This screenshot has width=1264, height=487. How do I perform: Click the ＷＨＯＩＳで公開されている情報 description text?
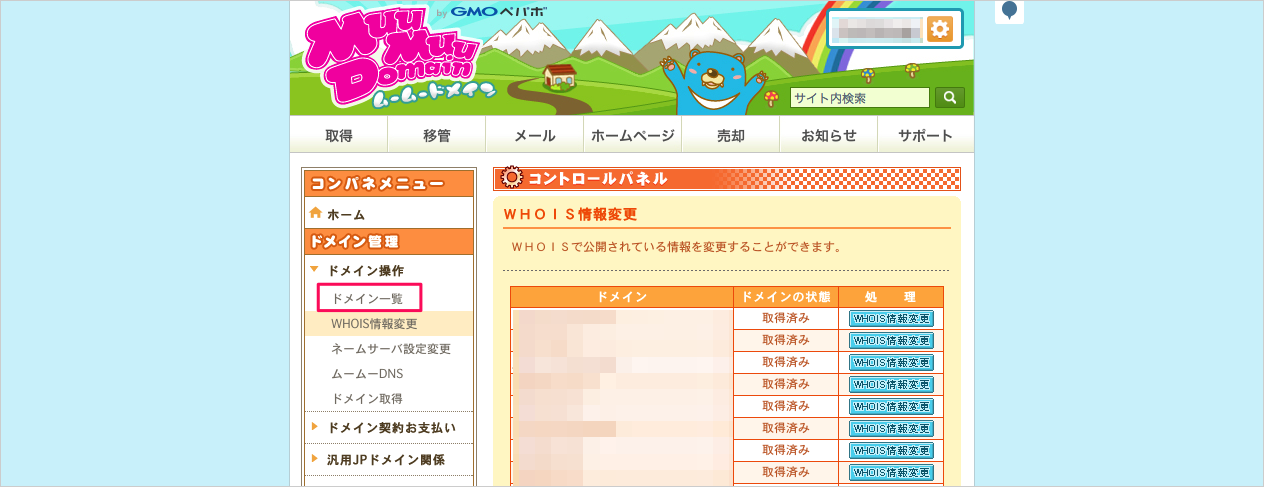click(x=676, y=246)
